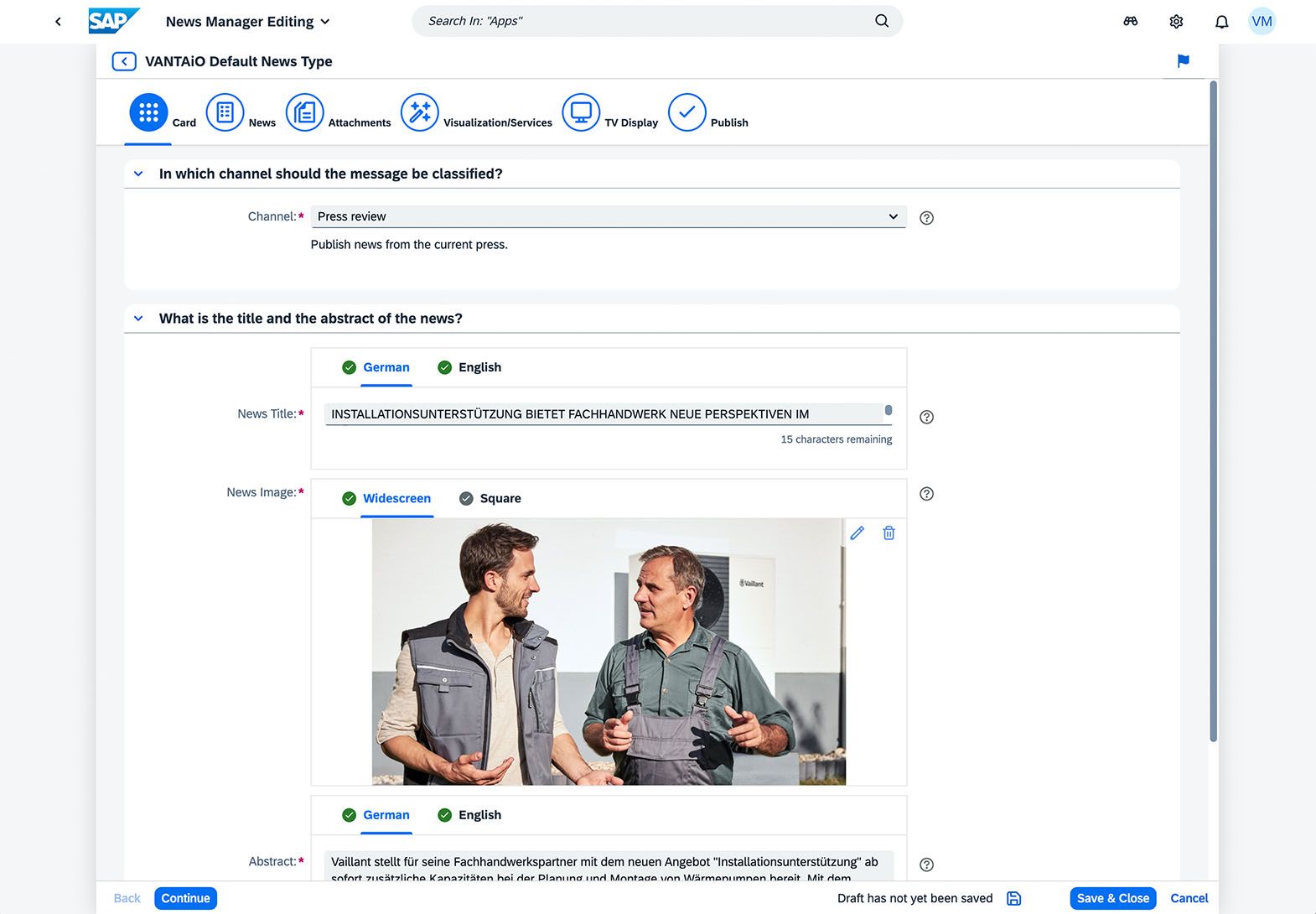Go back using the top-left shell arrow
Screen dimensions: 1316x914
point(58,22)
